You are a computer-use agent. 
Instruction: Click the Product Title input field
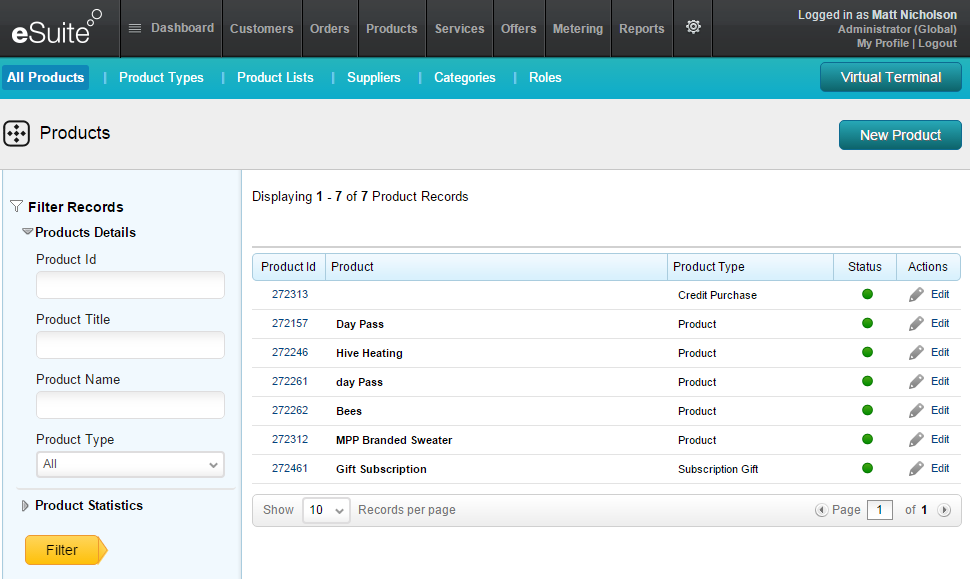tap(130, 346)
